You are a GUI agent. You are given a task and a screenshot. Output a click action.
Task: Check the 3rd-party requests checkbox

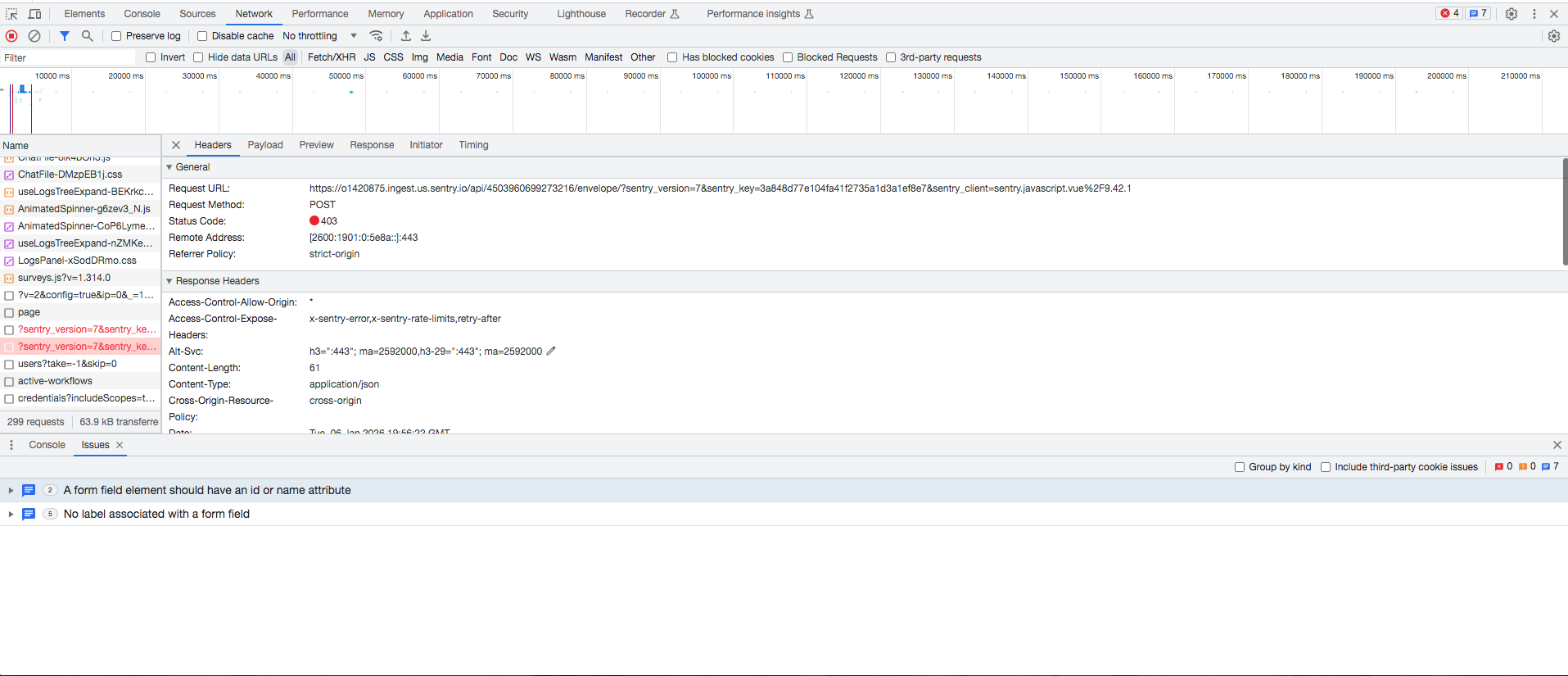point(891,57)
